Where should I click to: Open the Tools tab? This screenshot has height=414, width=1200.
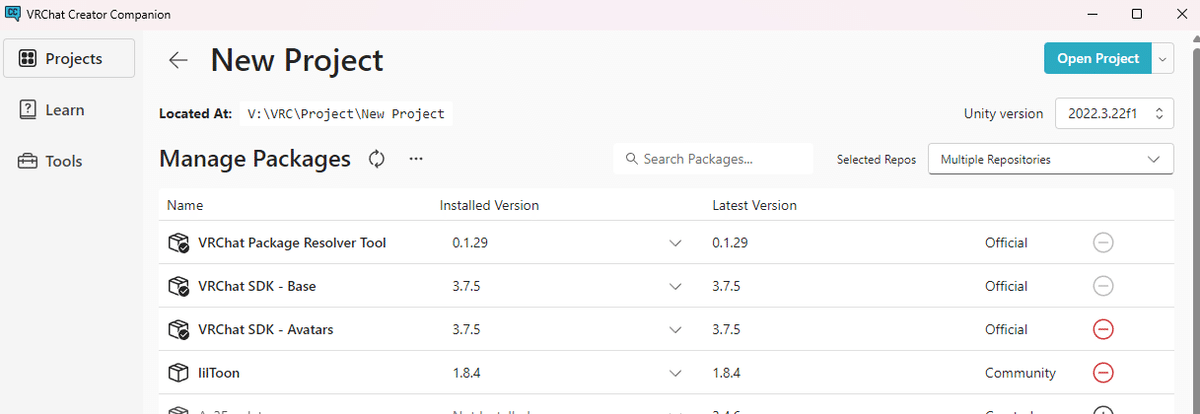(x=70, y=161)
